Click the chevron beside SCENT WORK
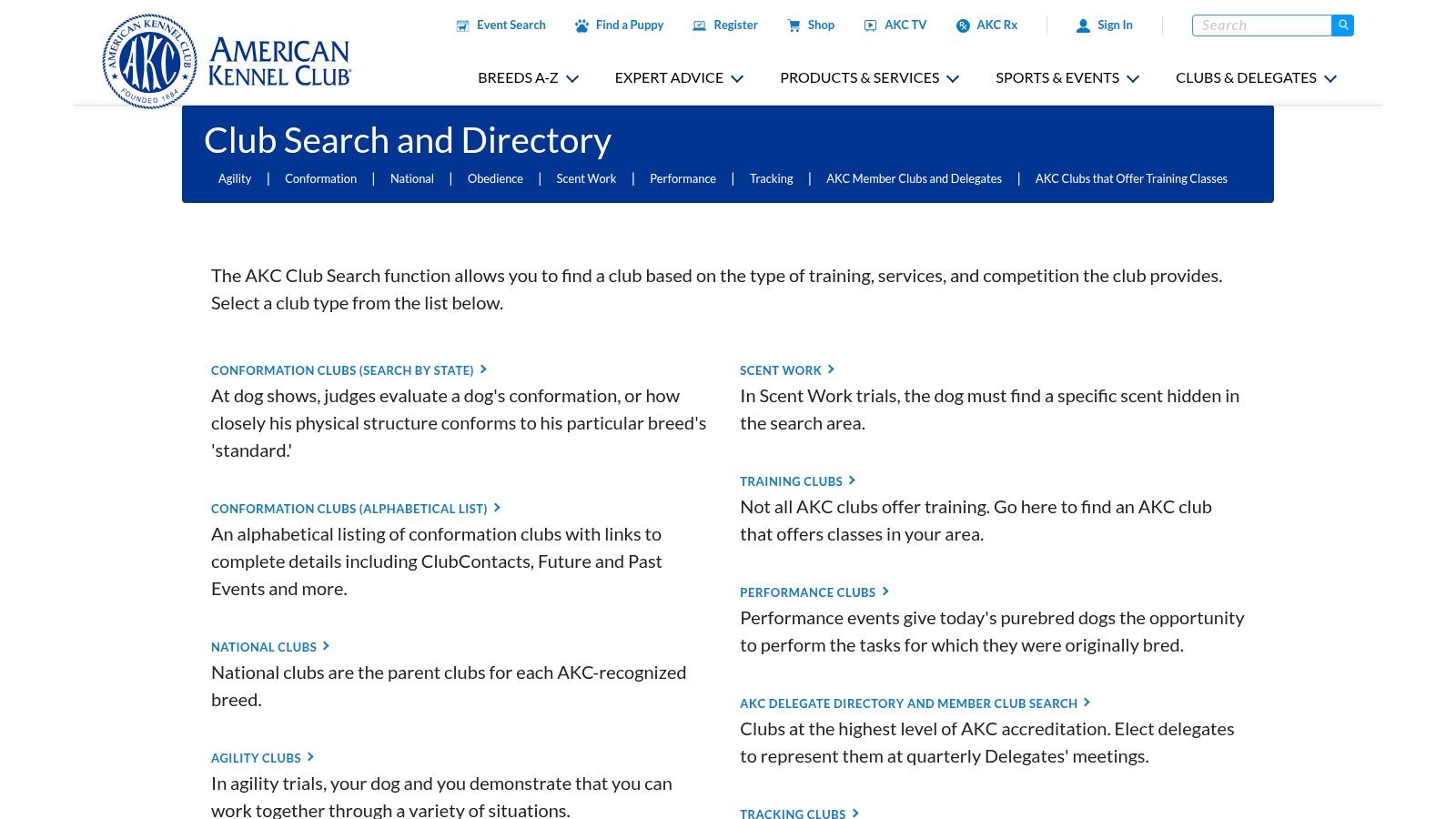1456x819 pixels. tap(831, 369)
